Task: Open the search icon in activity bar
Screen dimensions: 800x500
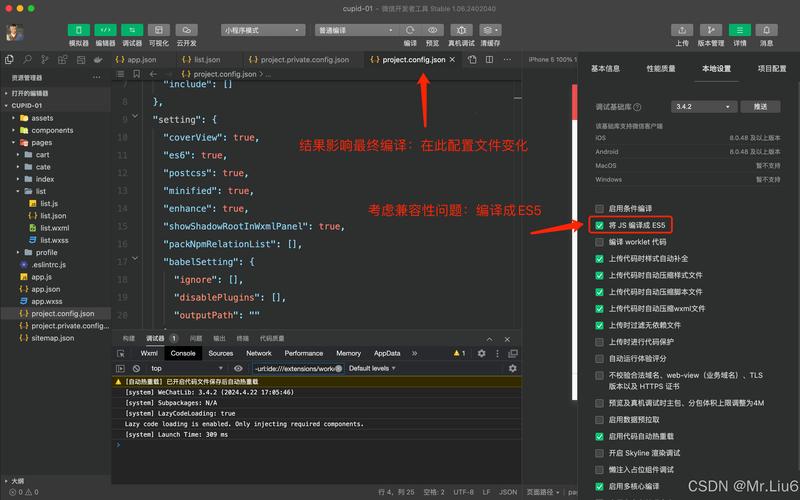Action: pyautogui.click(x=27, y=60)
